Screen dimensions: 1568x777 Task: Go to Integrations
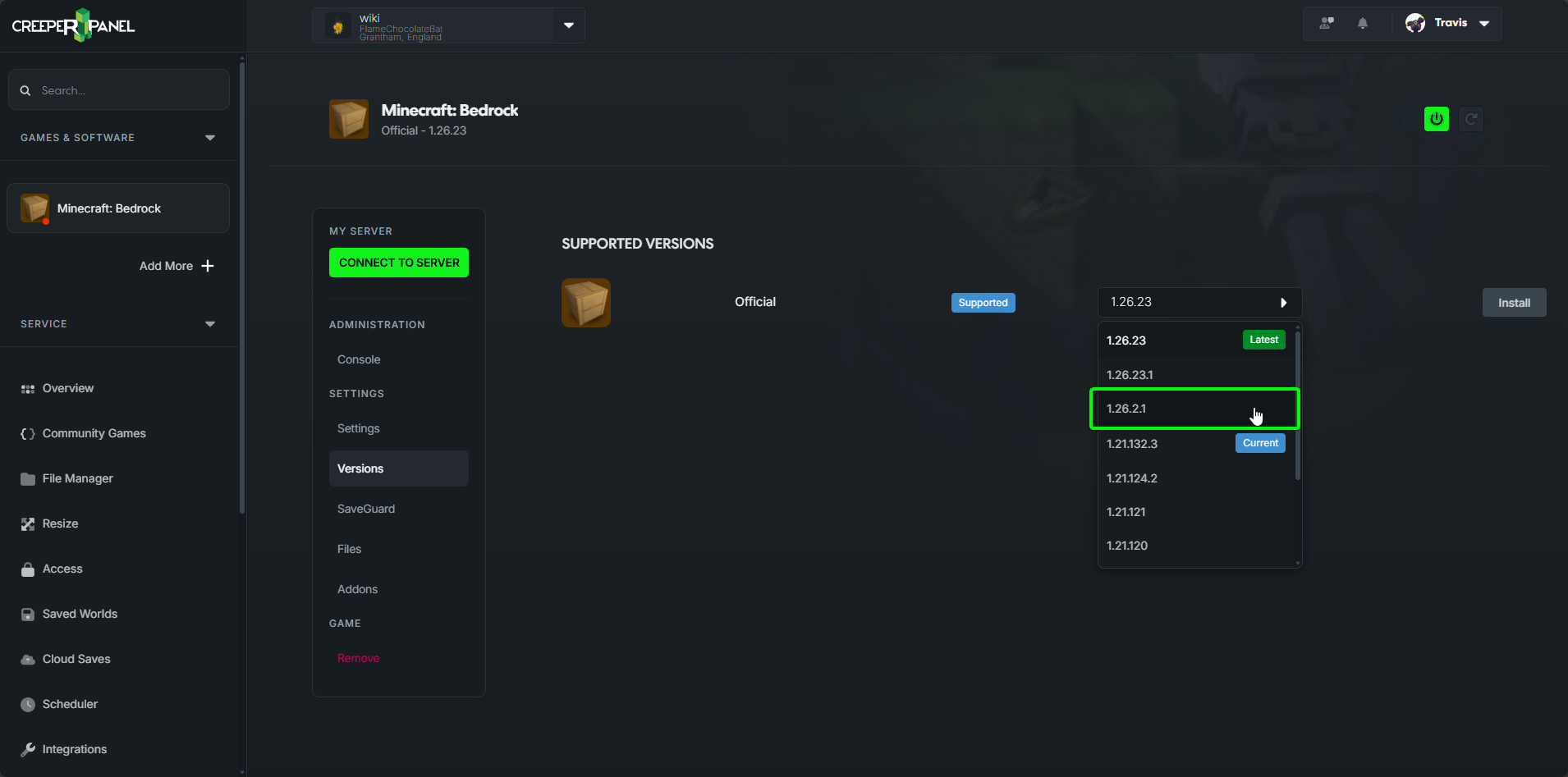tap(75, 749)
